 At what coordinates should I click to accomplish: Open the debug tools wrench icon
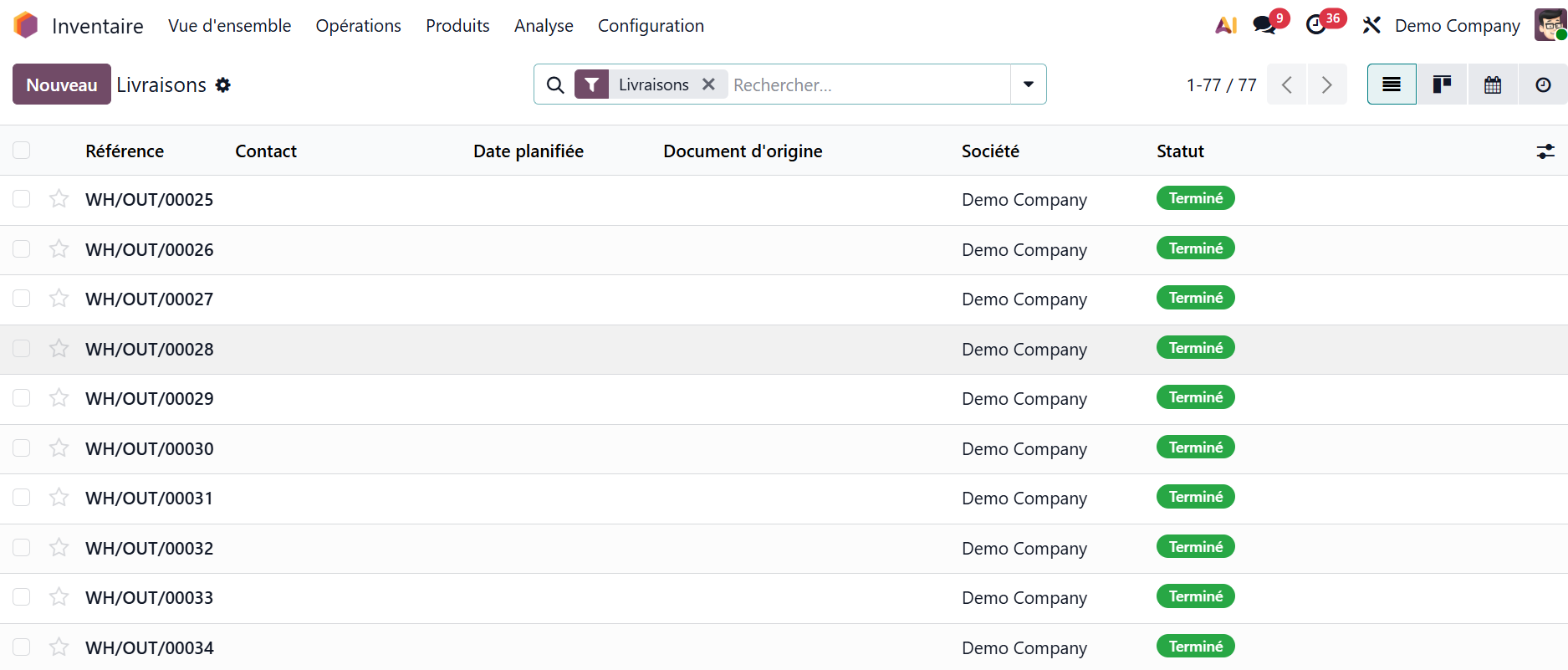[x=1371, y=25]
